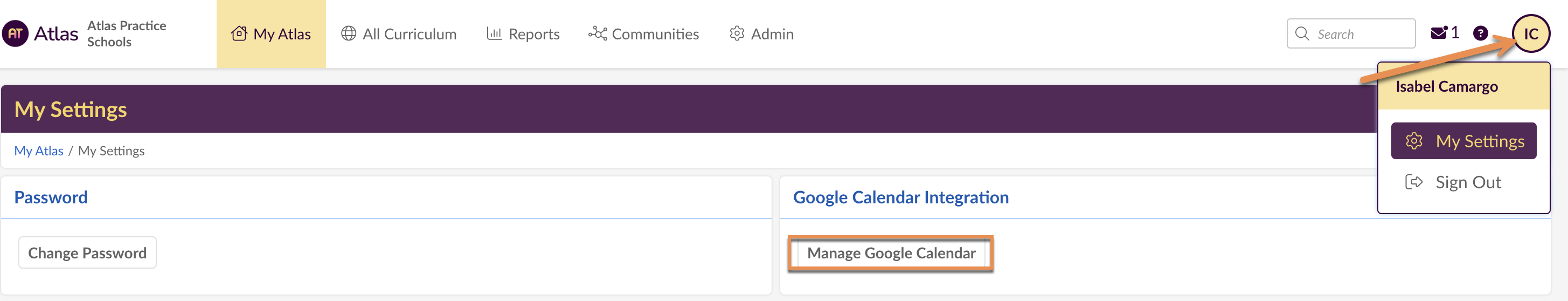The width and height of the screenshot is (1568, 301).
Task: Click the Atlas Practice Schools name
Action: tap(127, 33)
